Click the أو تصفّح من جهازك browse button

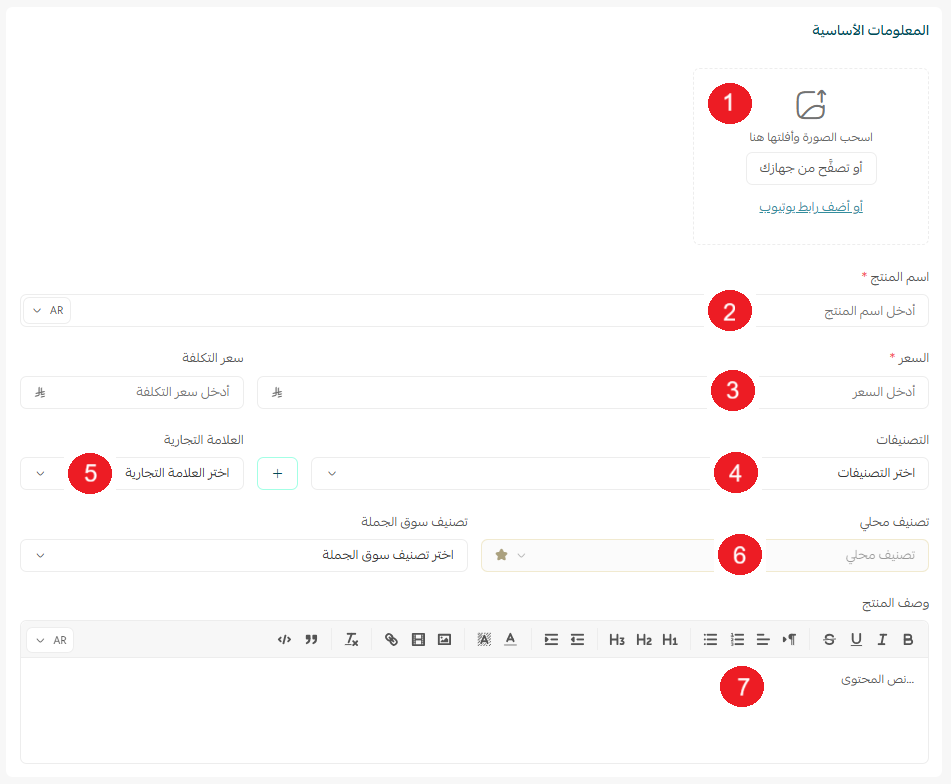click(811, 168)
